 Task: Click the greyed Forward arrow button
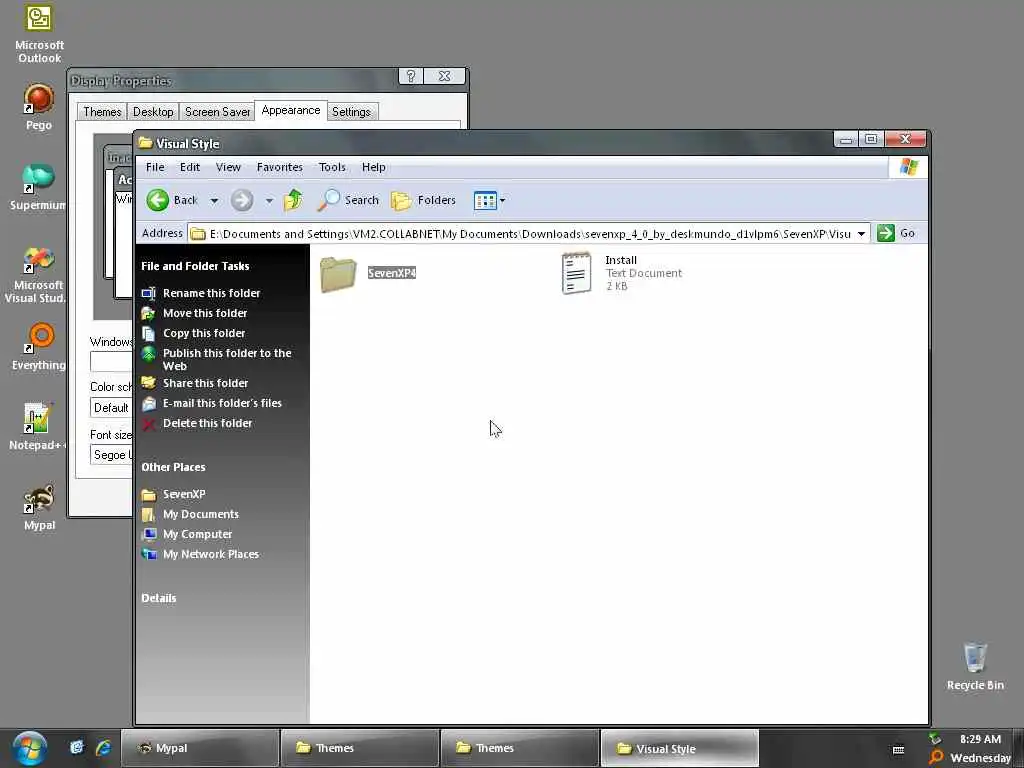242,200
